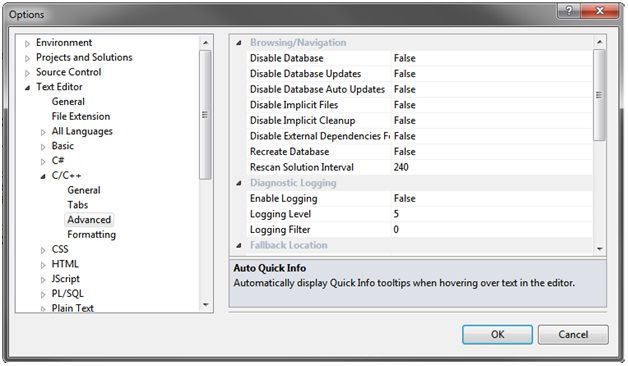The width and height of the screenshot is (628, 366).
Task: Select Tabs under C/C++
Action: click(77, 205)
